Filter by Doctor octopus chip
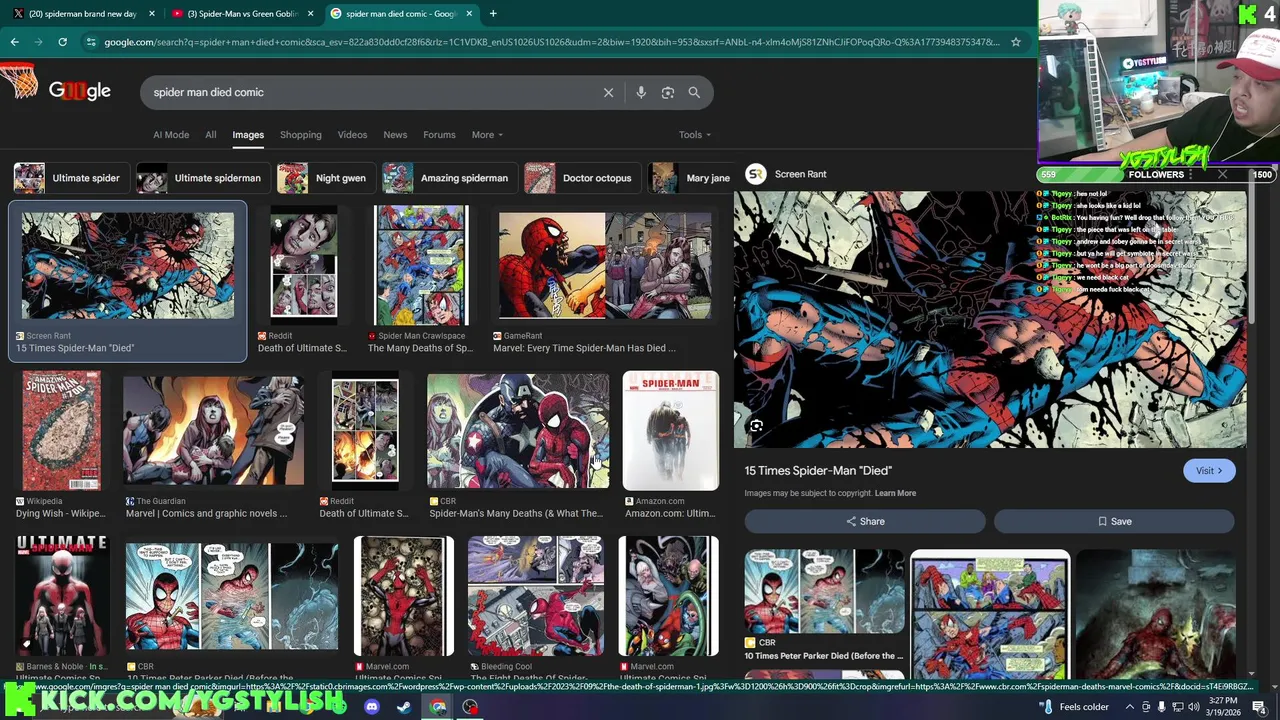Screen dimensions: 1280x720 tap(582, 178)
